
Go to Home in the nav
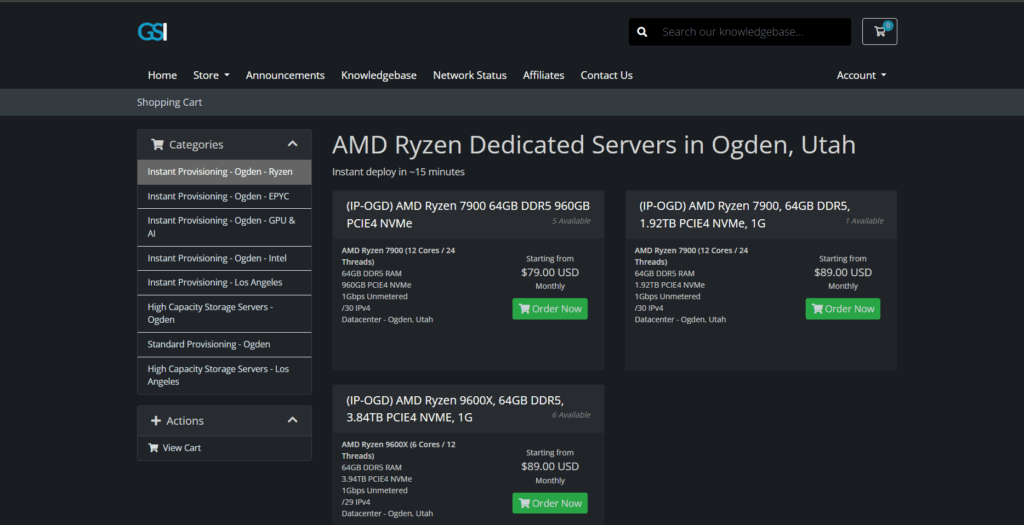pyautogui.click(x=162, y=75)
